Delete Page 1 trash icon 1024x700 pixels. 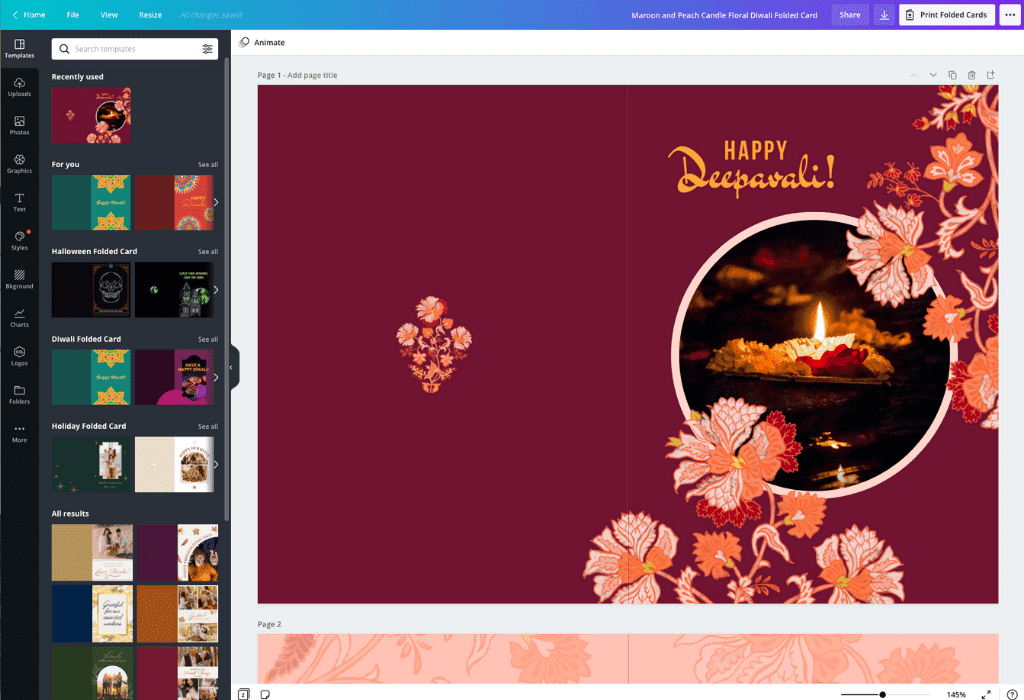[972, 75]
